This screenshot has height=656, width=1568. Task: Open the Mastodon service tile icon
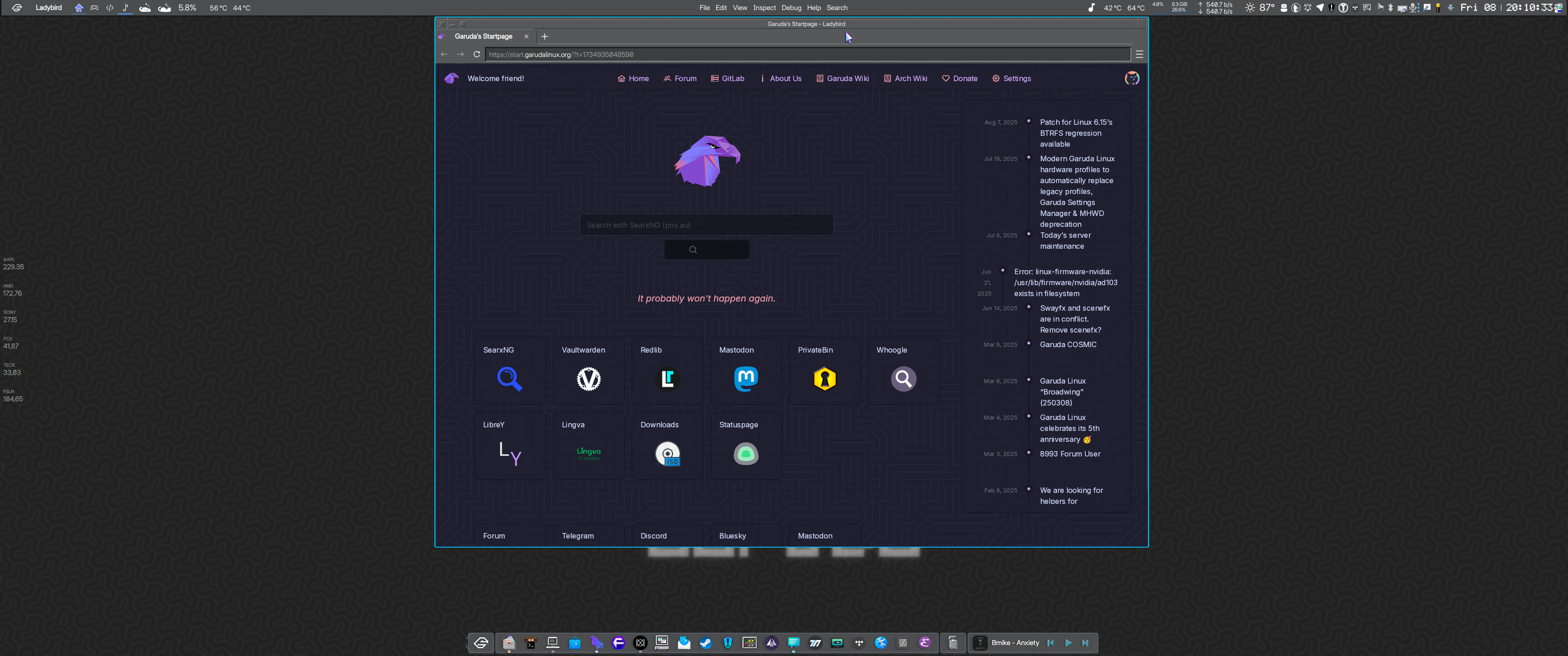(x=746, y=379)
